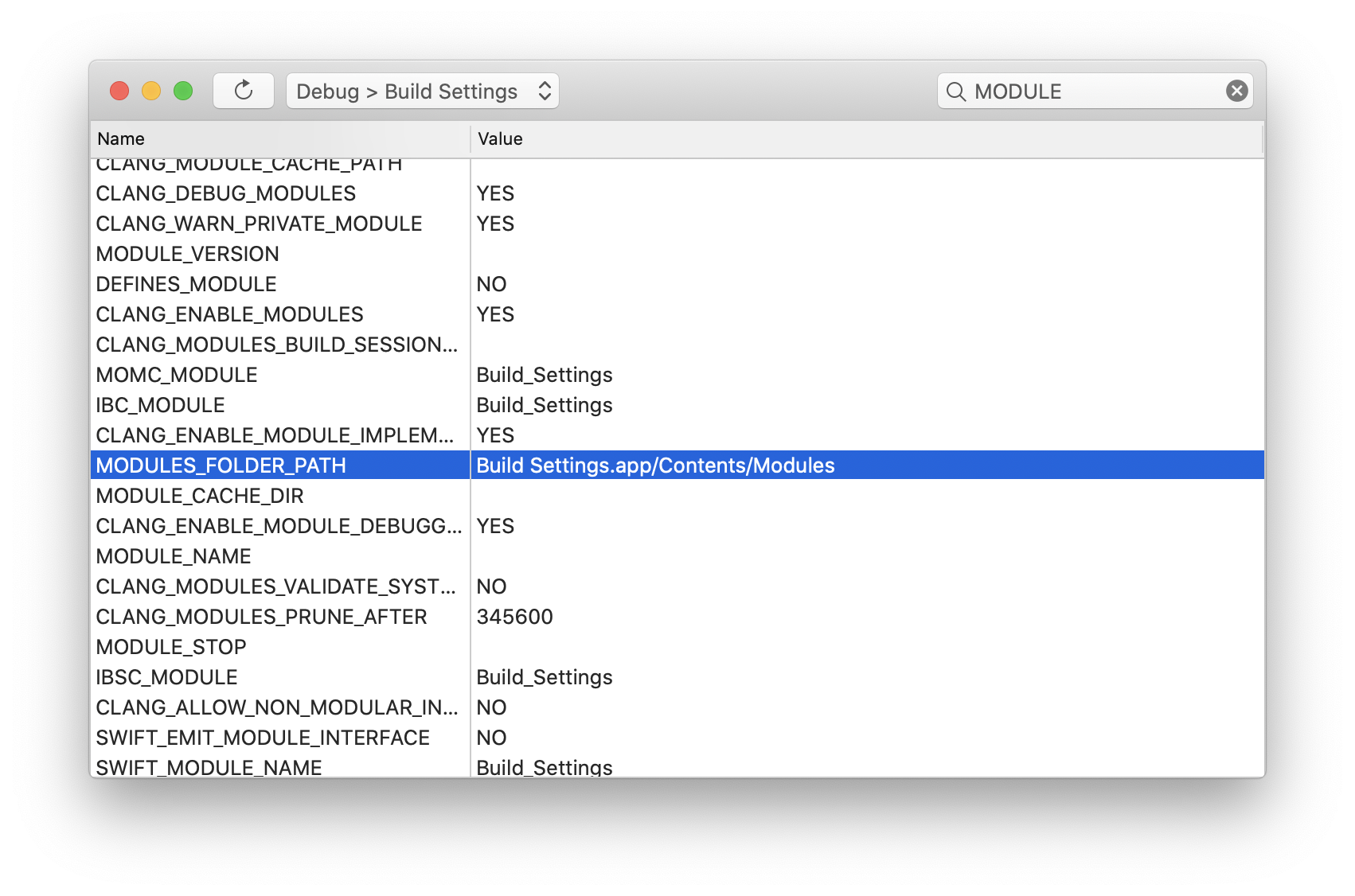Click the magnifying glass icon in the search field
Screen dimensions: 1355x896
pyautogui.click(x=958, y=91)
